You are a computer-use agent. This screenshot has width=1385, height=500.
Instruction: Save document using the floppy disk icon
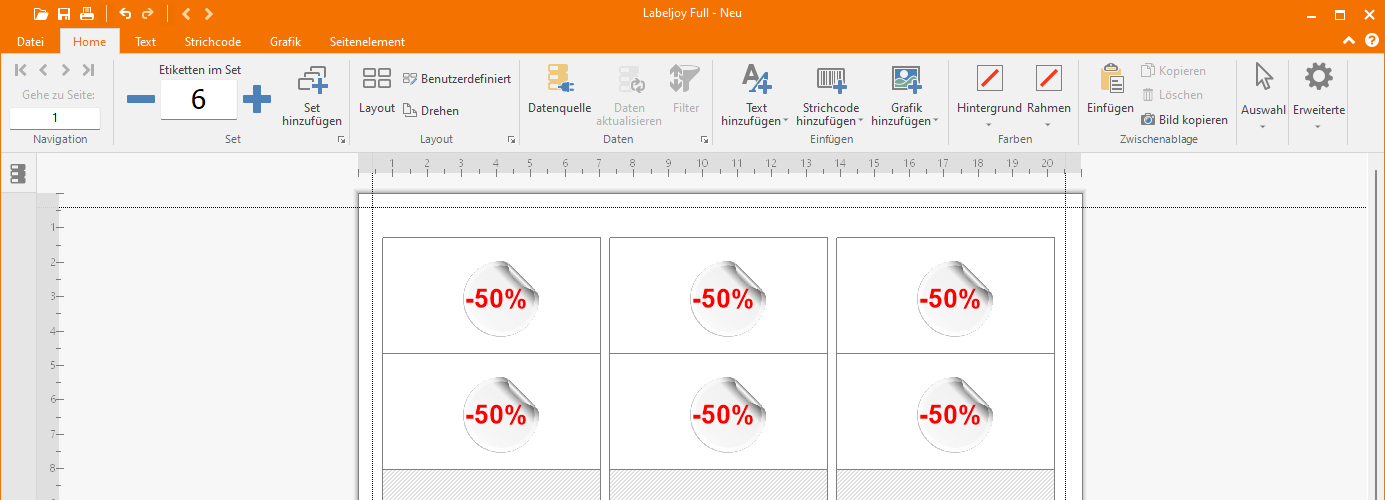pyautogui.click(x=64, y=14)
